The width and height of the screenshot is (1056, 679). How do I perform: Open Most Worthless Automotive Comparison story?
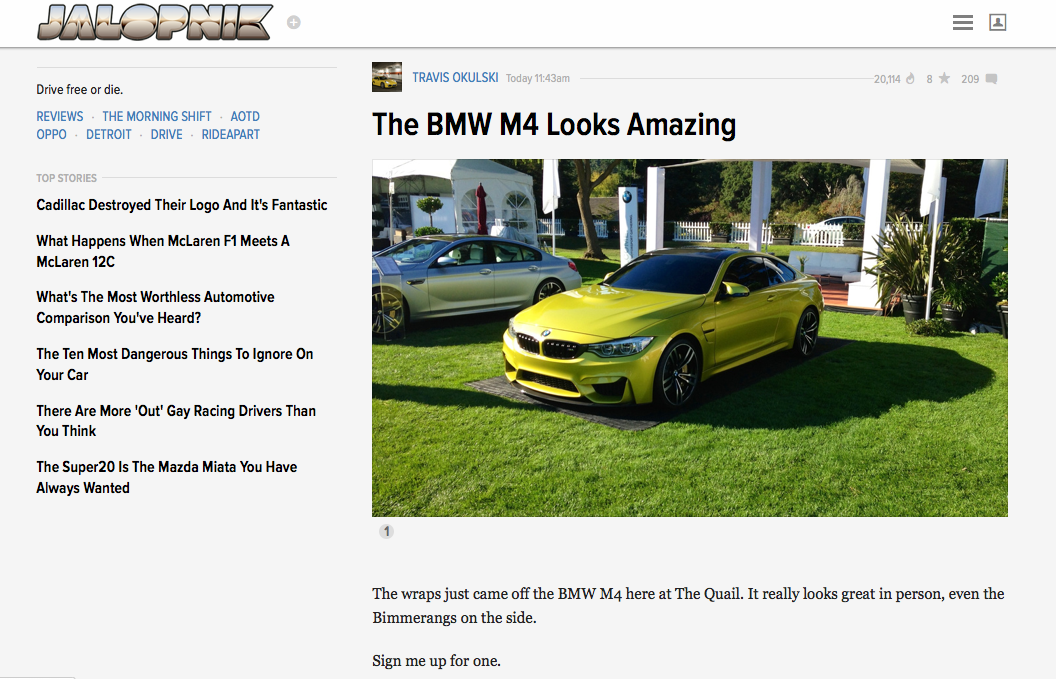[156, 307]
